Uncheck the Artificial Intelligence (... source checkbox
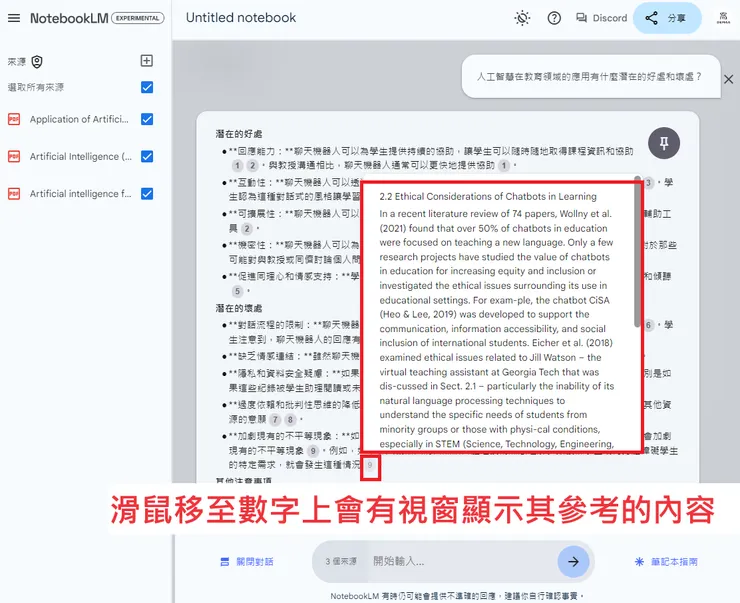740x603 pixels. pyautogui.click(x=147, y=156)
